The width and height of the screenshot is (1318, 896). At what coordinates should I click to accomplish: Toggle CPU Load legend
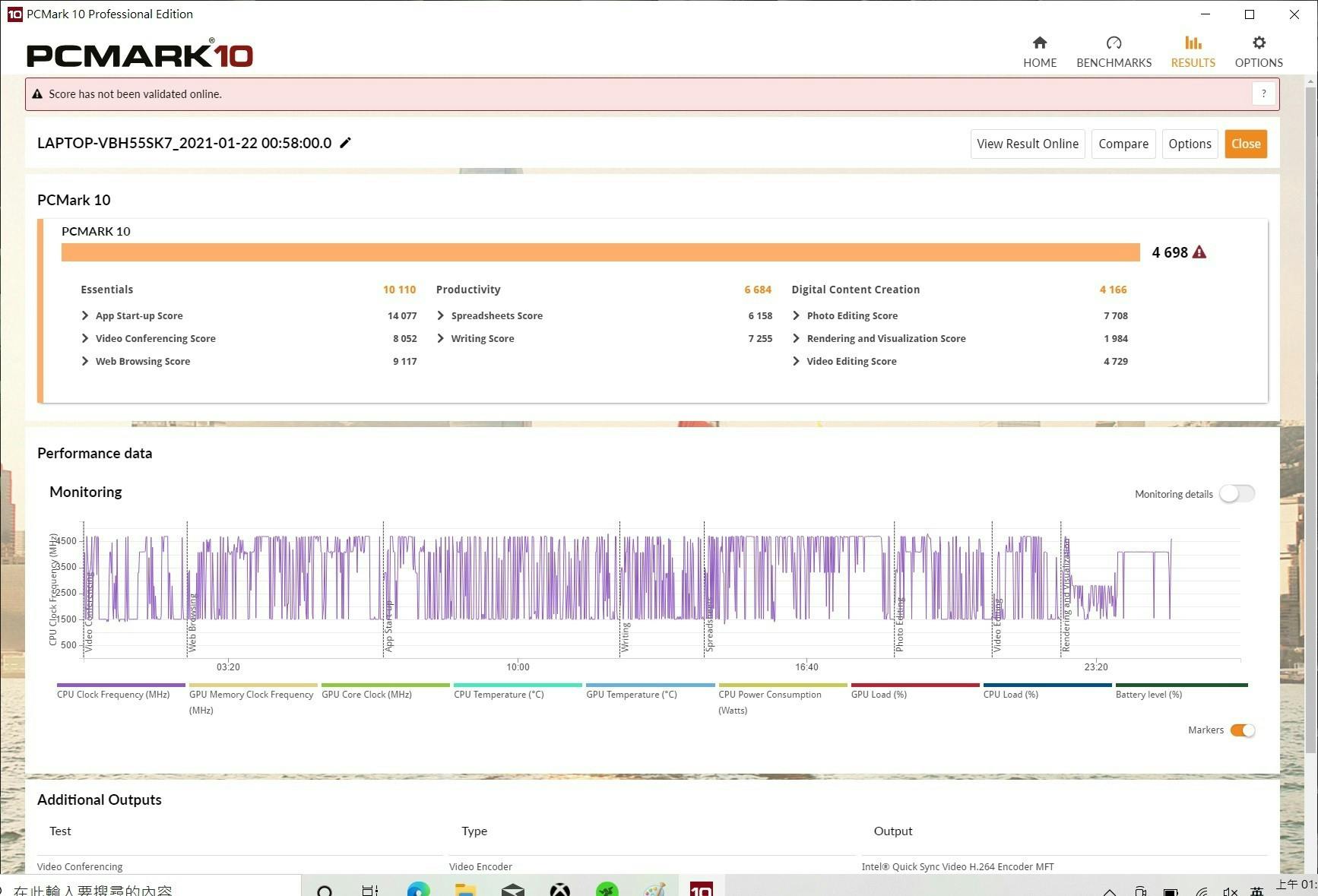point(1047,691)
